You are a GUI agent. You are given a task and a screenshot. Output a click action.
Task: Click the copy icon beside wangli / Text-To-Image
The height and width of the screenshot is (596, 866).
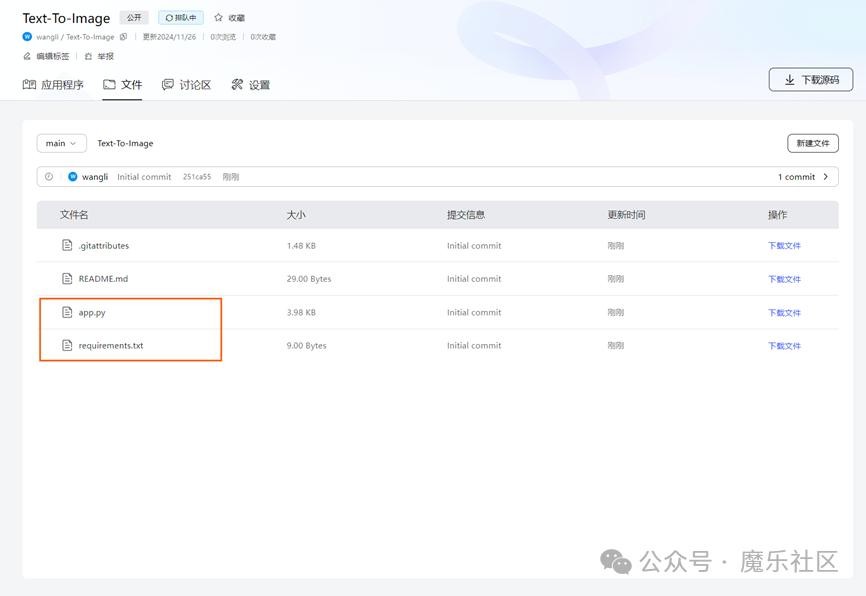123,37
